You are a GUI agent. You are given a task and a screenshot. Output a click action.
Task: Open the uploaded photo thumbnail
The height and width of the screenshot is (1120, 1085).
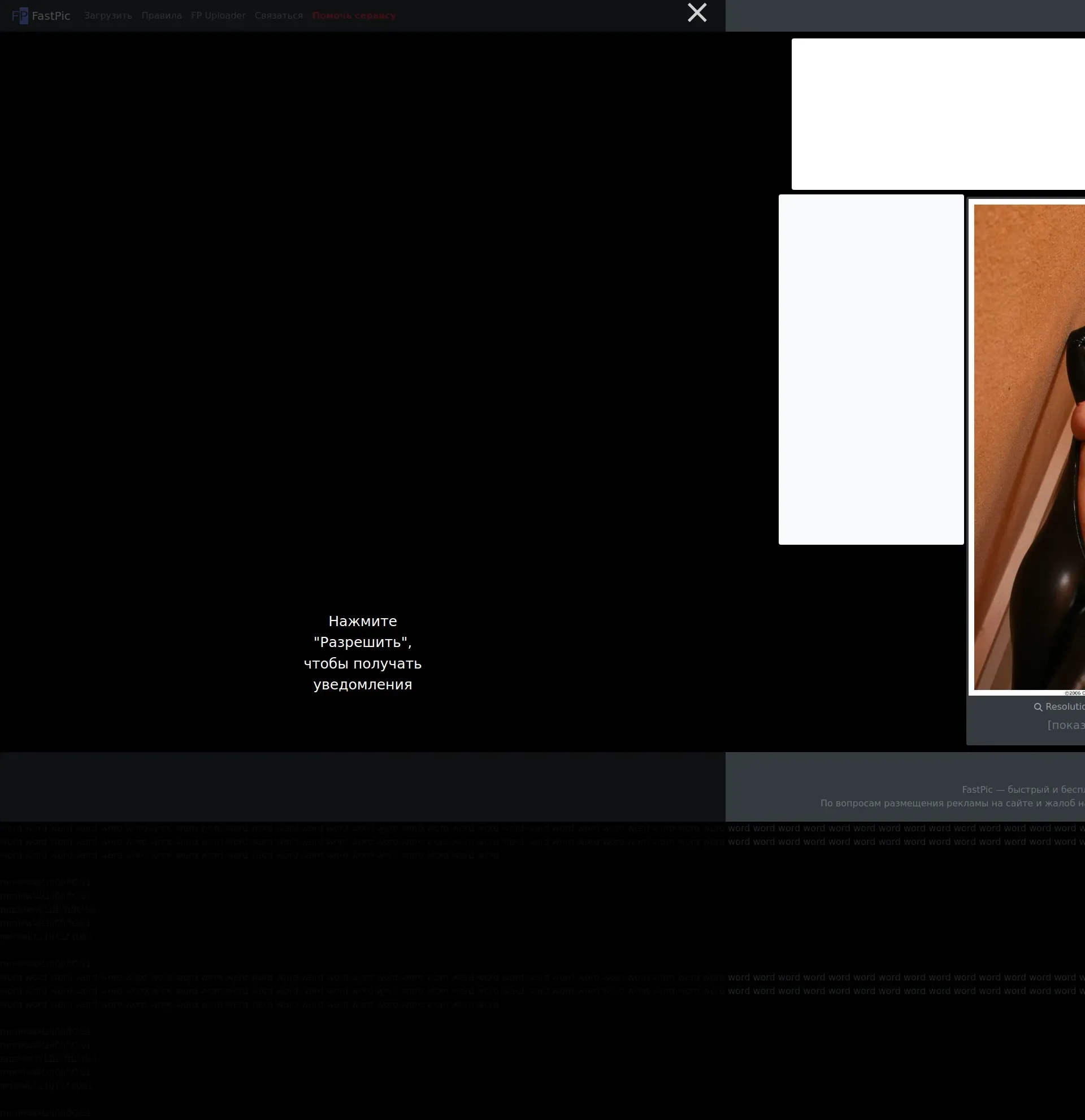tap(1028, 446)
